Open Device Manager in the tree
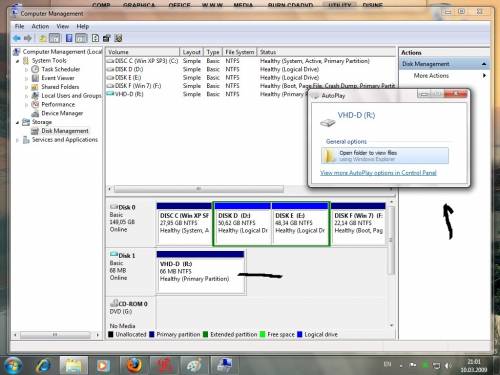 click(x=62, y=113)
